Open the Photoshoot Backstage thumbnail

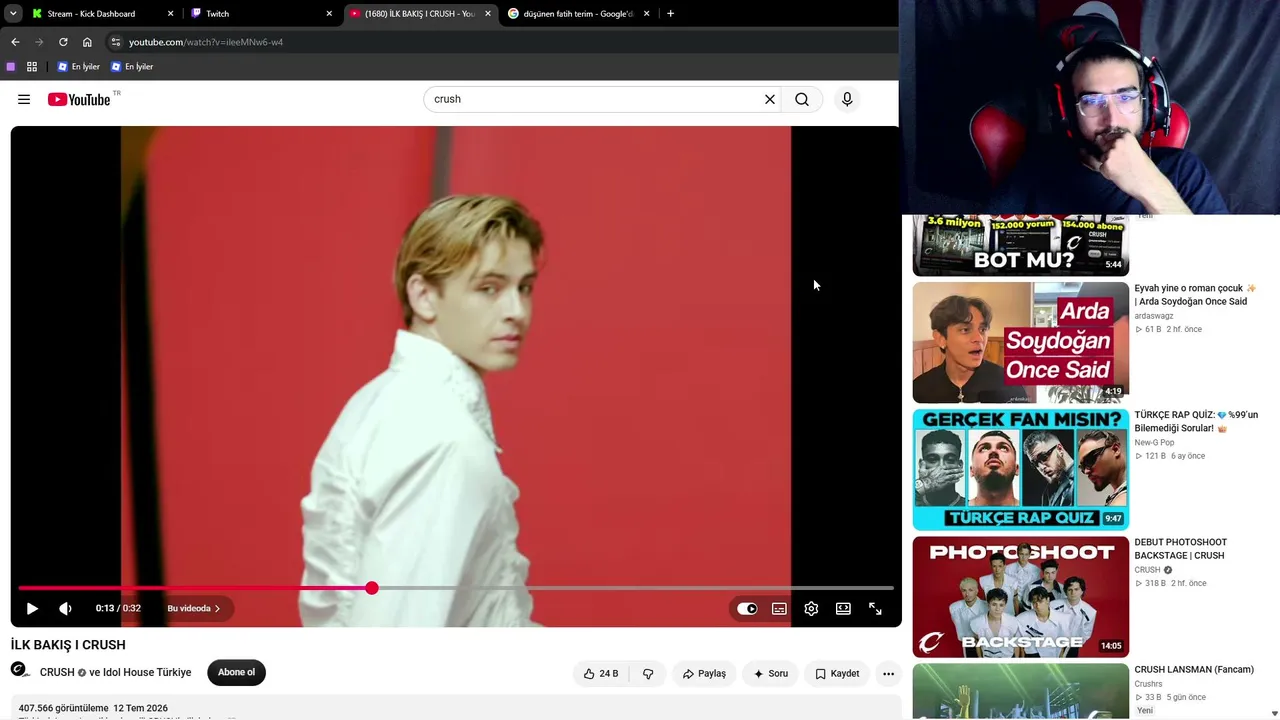pos(1020,597)
